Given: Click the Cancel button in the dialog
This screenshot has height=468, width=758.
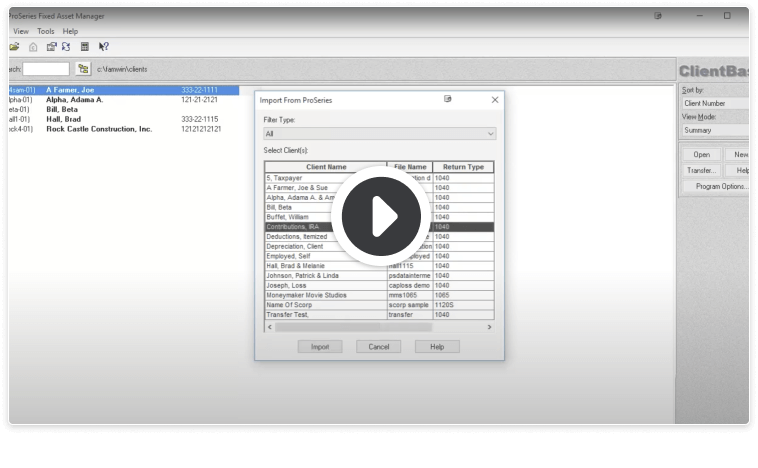Looking at the screenshot, I should click(x=379, y=347).
